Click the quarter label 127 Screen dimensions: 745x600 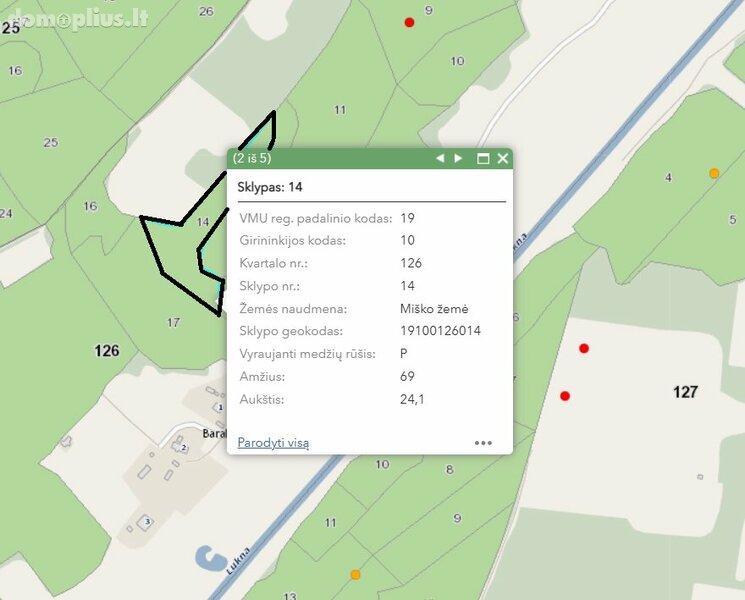click(686, 392)
